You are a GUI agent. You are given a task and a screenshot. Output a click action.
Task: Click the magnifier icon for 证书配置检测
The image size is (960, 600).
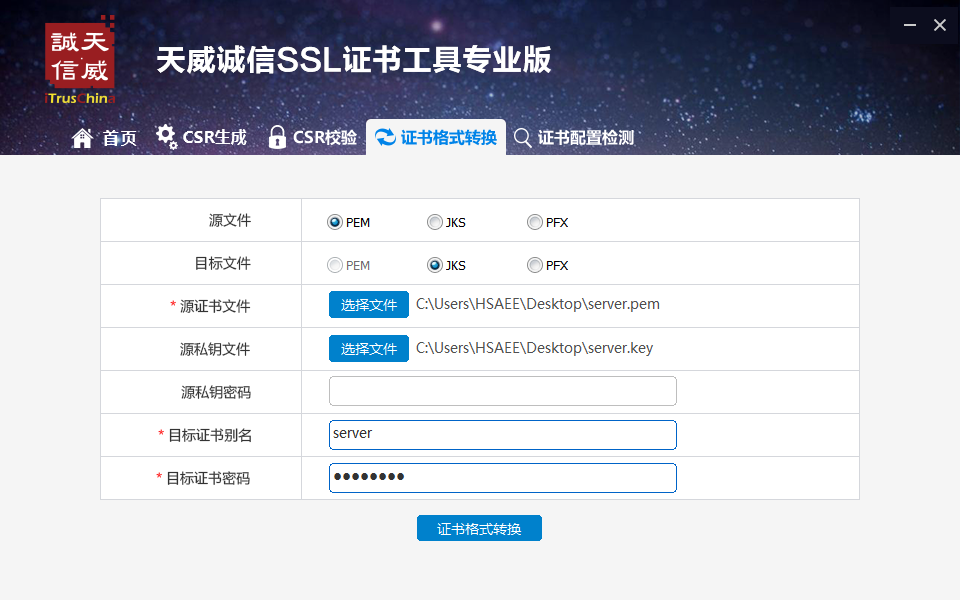click(x=522, y=138)
